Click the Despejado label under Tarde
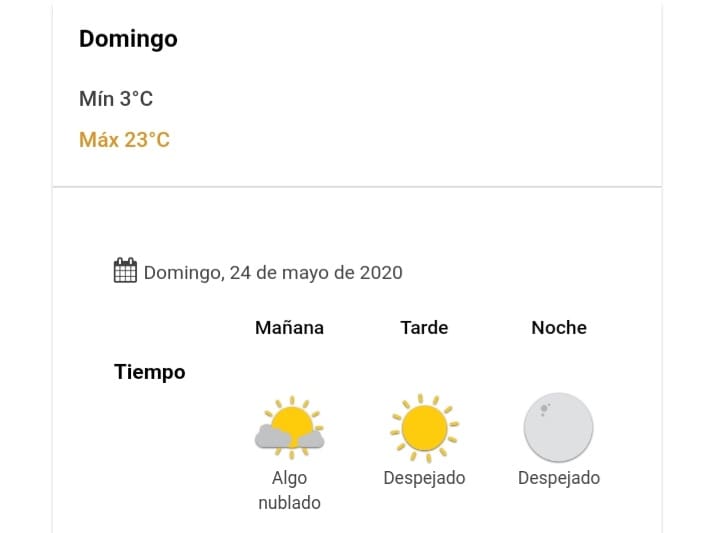Screen dimensions: 710x533 coord(424,478)
